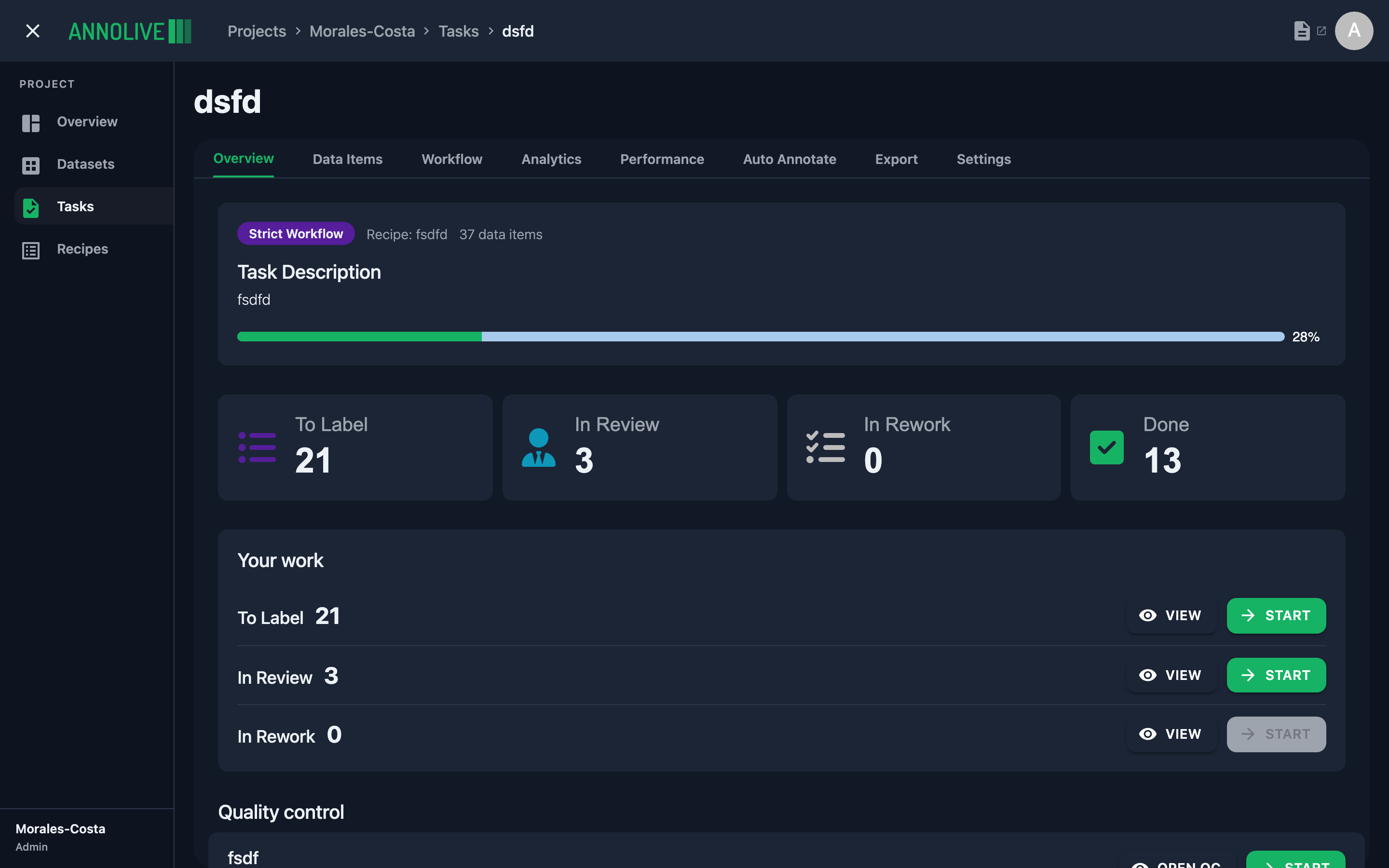Open the Workflow tab

tap(452, 159)
